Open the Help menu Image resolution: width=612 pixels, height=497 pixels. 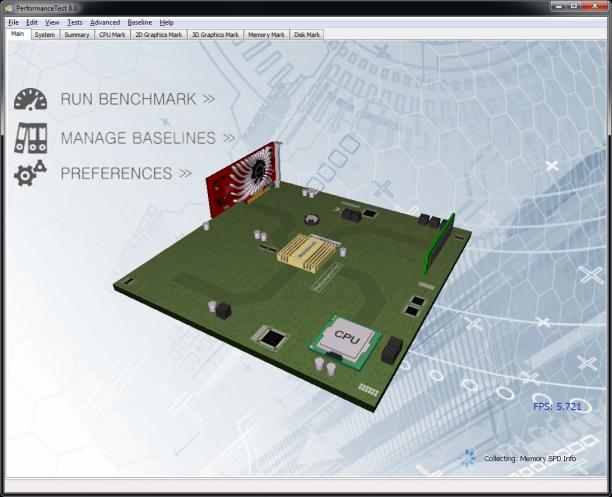pyautogui.click(x=166, y=22)
